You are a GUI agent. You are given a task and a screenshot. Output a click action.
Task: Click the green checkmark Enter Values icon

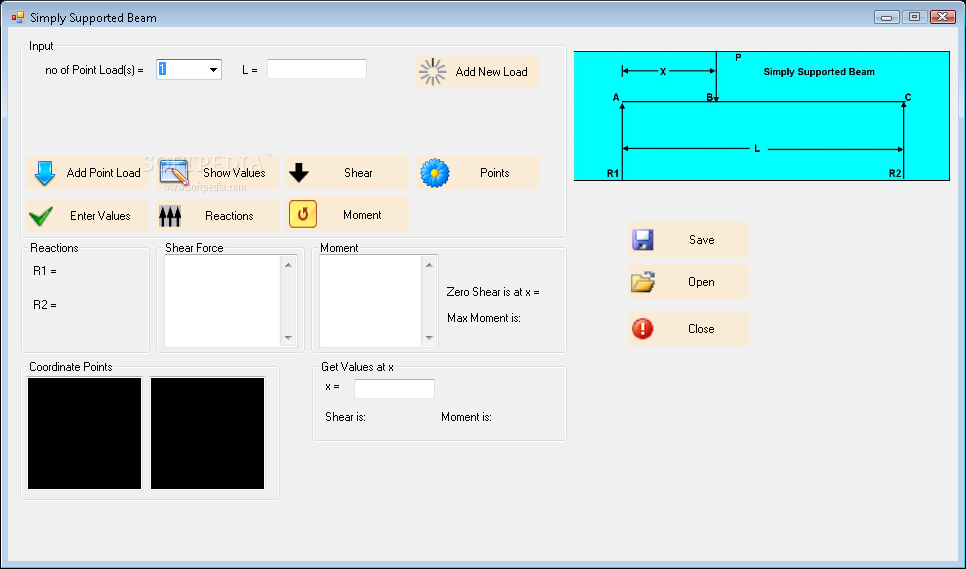41,216
